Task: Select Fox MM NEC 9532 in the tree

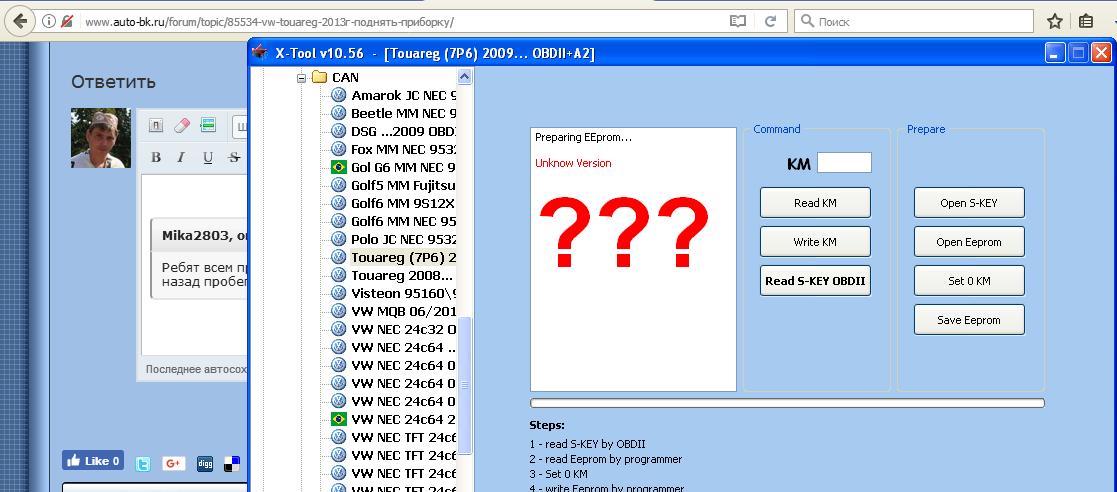Action: tap(403, 150)
